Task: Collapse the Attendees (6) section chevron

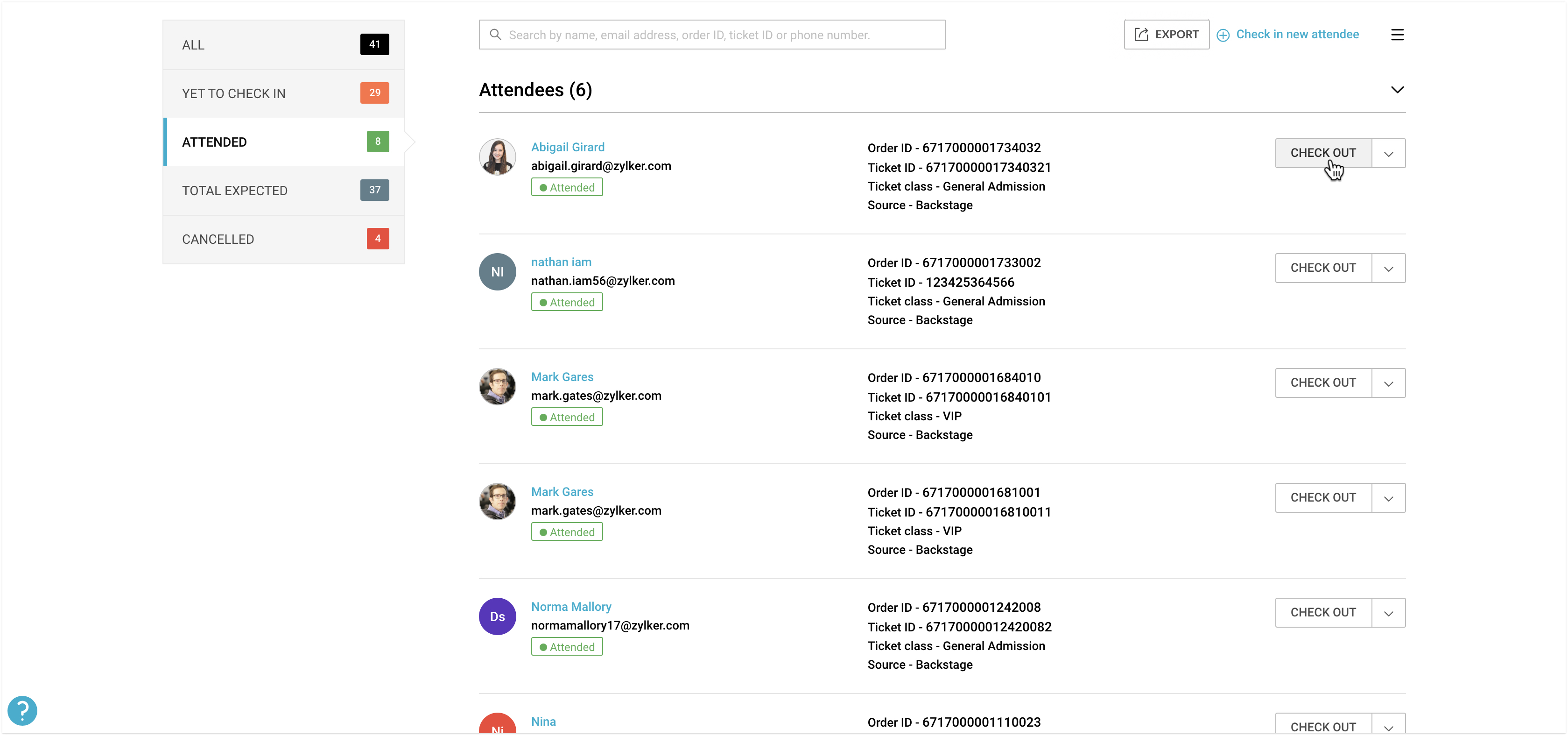Action: (1397, 90)
